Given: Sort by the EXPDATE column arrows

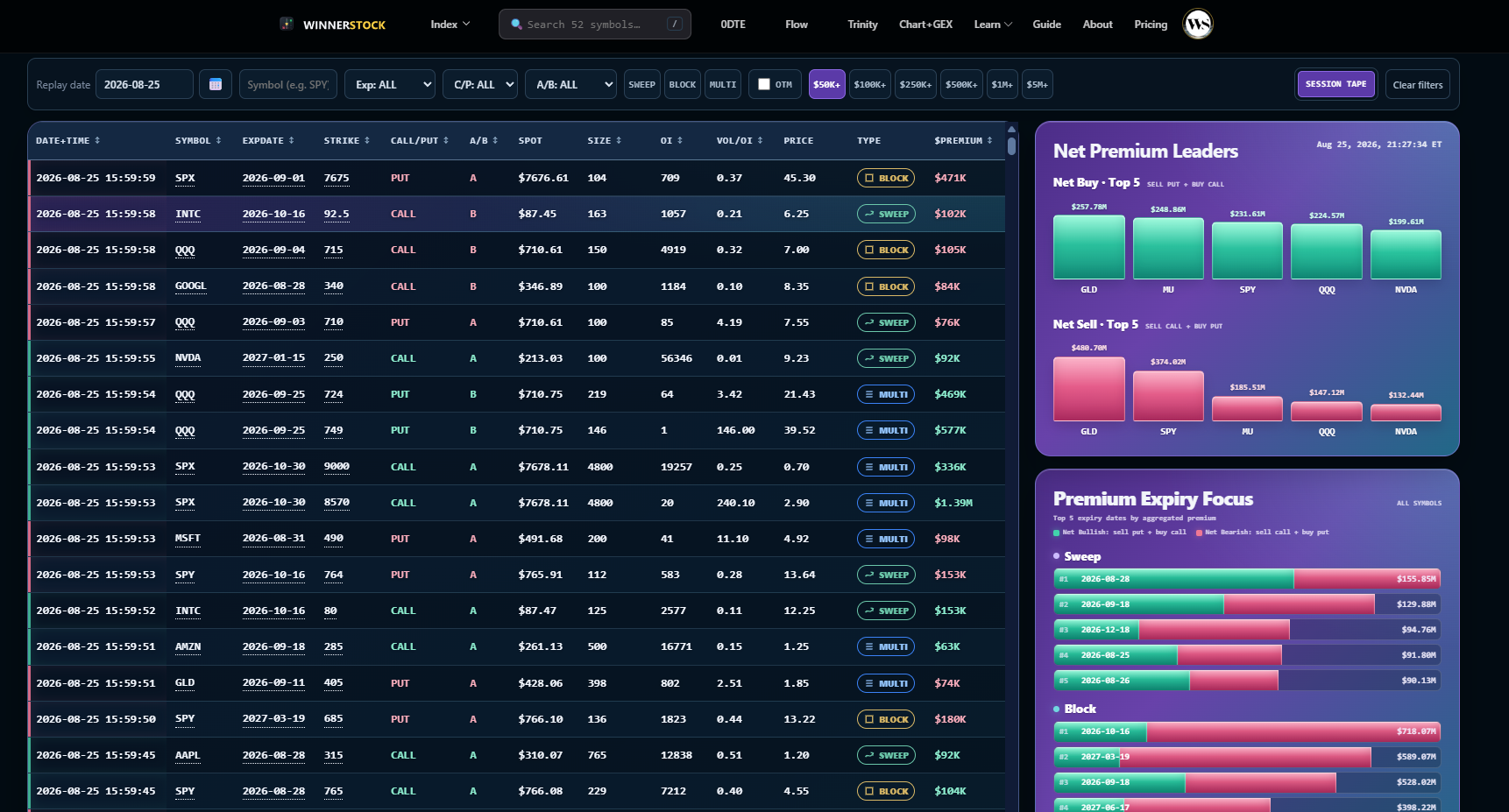Looking at the screenshot, I should [291, 140].
